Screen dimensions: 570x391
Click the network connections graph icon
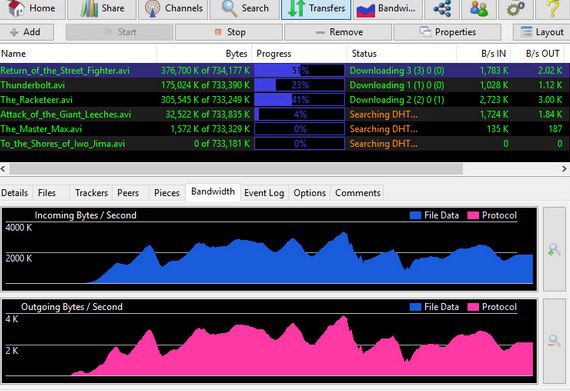(442, 9)
